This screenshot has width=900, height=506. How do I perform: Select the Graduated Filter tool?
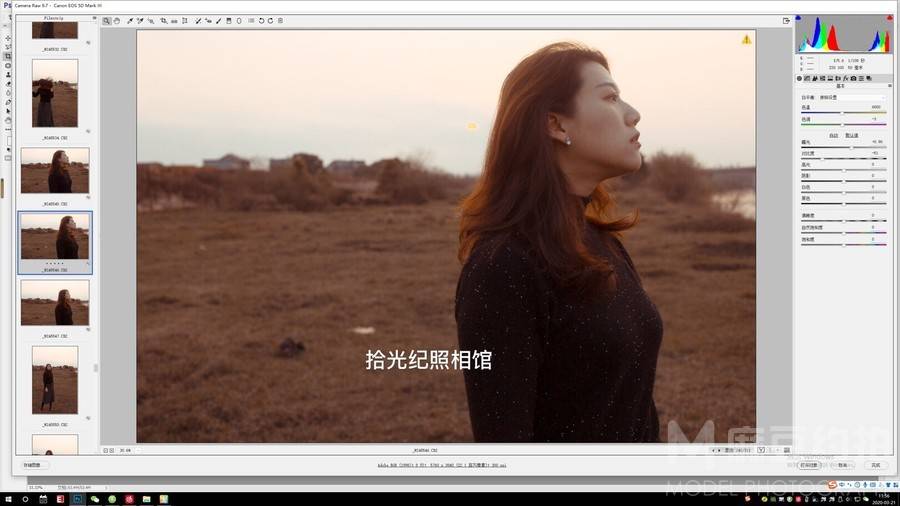229,21
